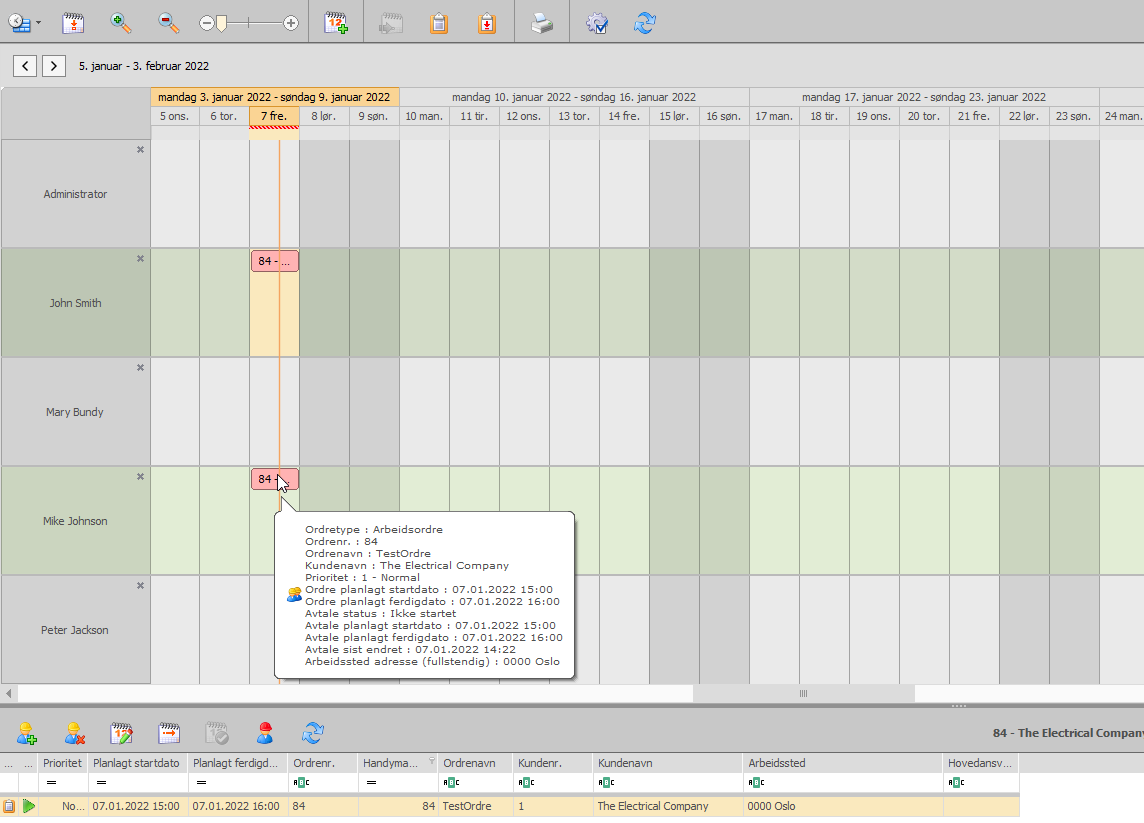This screenshot has height=823, width=1144.
Task: Click Kundenavn filter ABC operator icon
Action: coord(606,783)
